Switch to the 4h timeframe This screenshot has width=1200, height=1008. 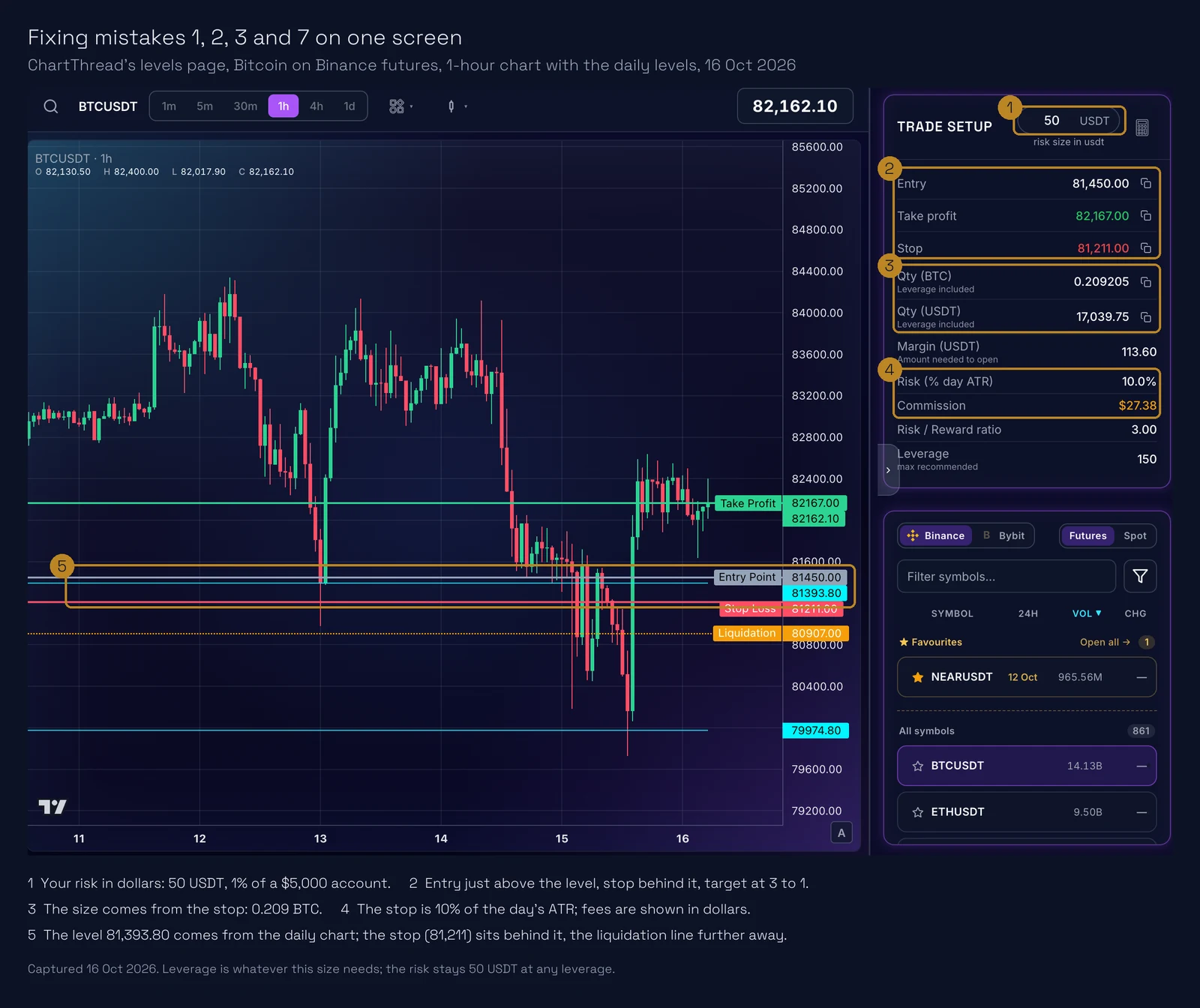coord(316,106)
